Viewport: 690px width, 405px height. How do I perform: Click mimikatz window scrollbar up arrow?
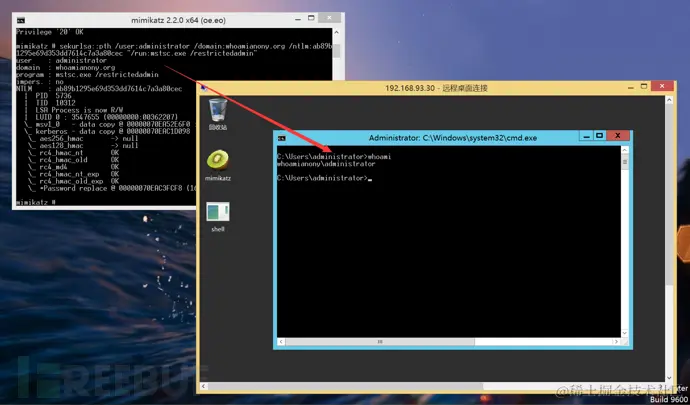tap(337, 33)
